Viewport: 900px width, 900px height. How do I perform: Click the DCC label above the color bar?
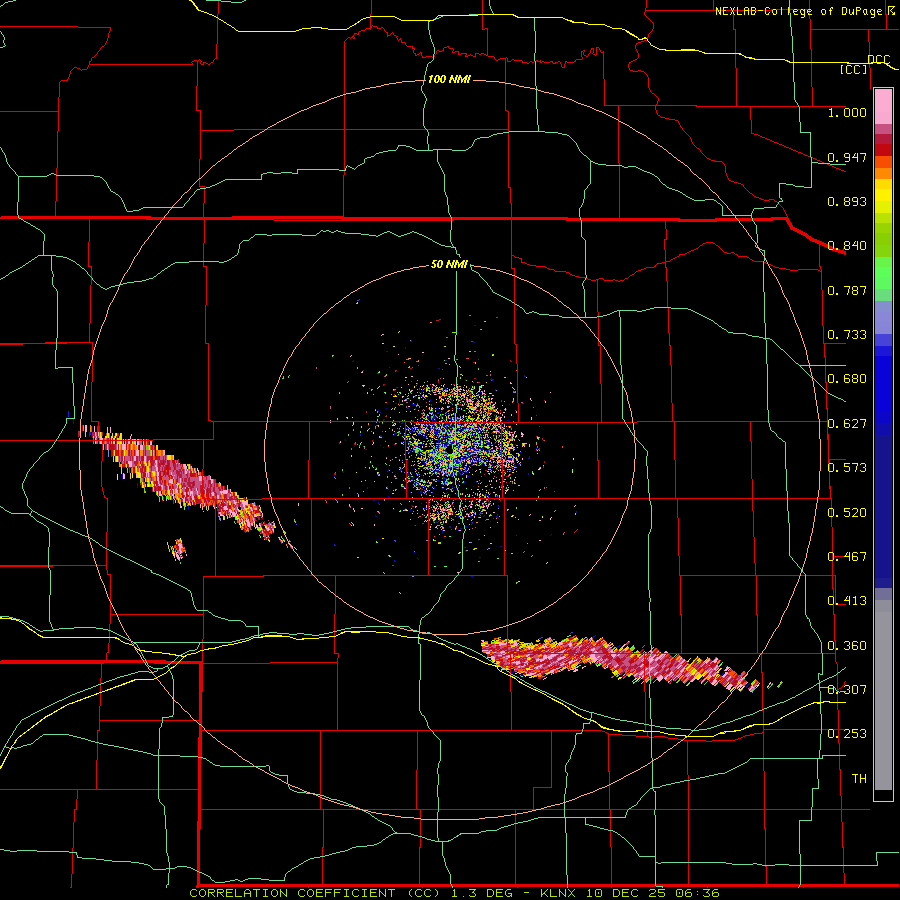click(x=878, y=59)
